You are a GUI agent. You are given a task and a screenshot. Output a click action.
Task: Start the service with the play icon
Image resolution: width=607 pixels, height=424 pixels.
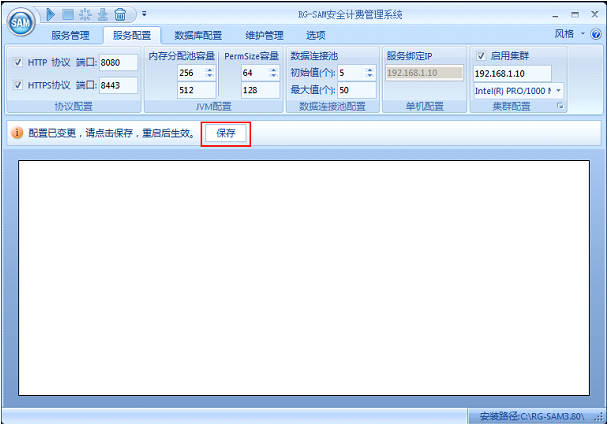tap(51, 14)
